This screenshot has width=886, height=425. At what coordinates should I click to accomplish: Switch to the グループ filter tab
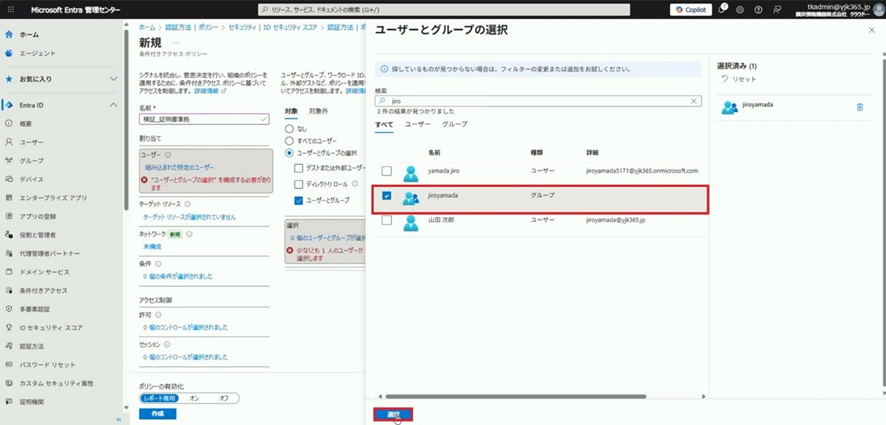click(454, 124)
